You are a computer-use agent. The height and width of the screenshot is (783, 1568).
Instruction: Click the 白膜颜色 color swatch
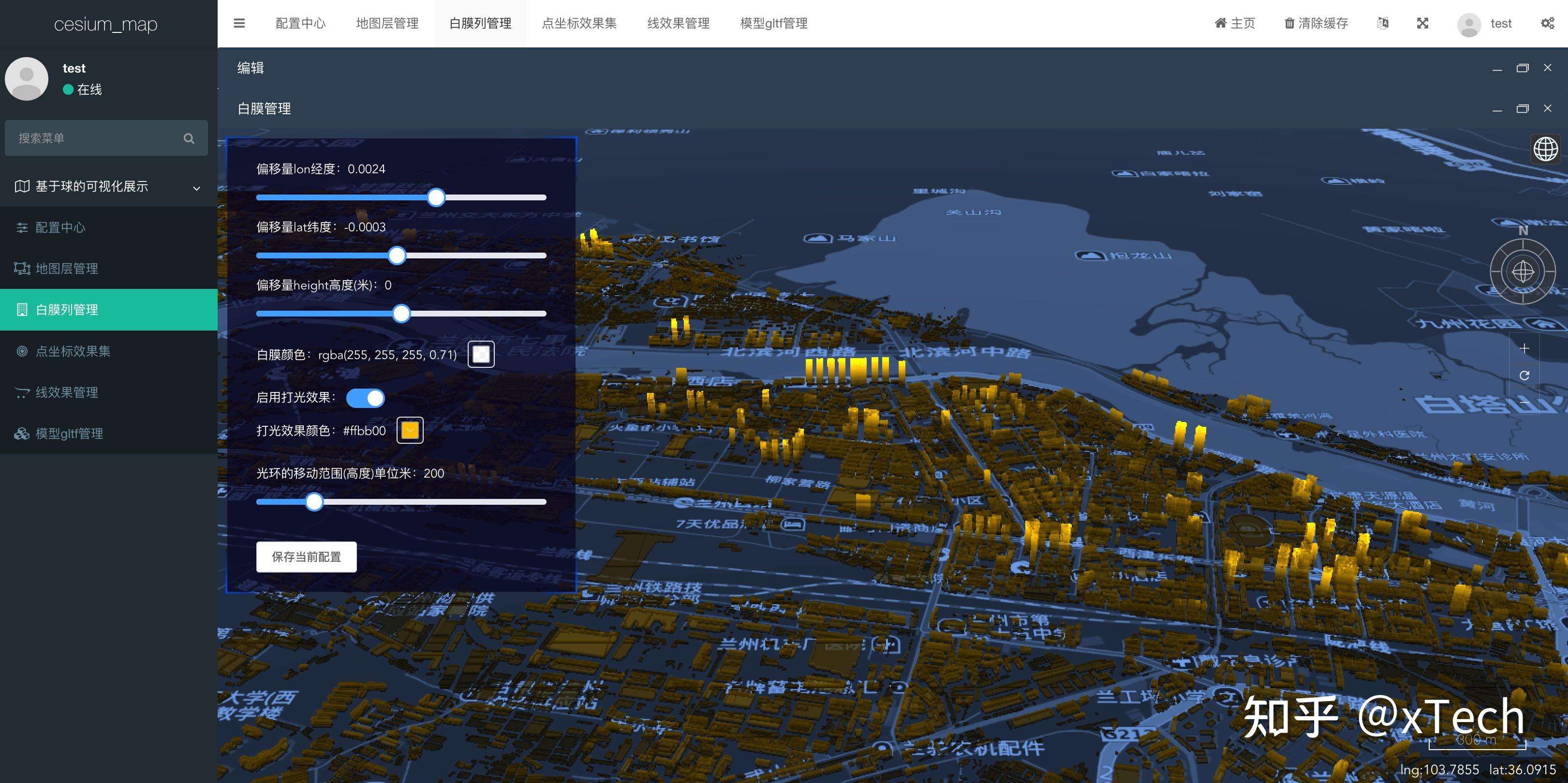coord(481,354)
